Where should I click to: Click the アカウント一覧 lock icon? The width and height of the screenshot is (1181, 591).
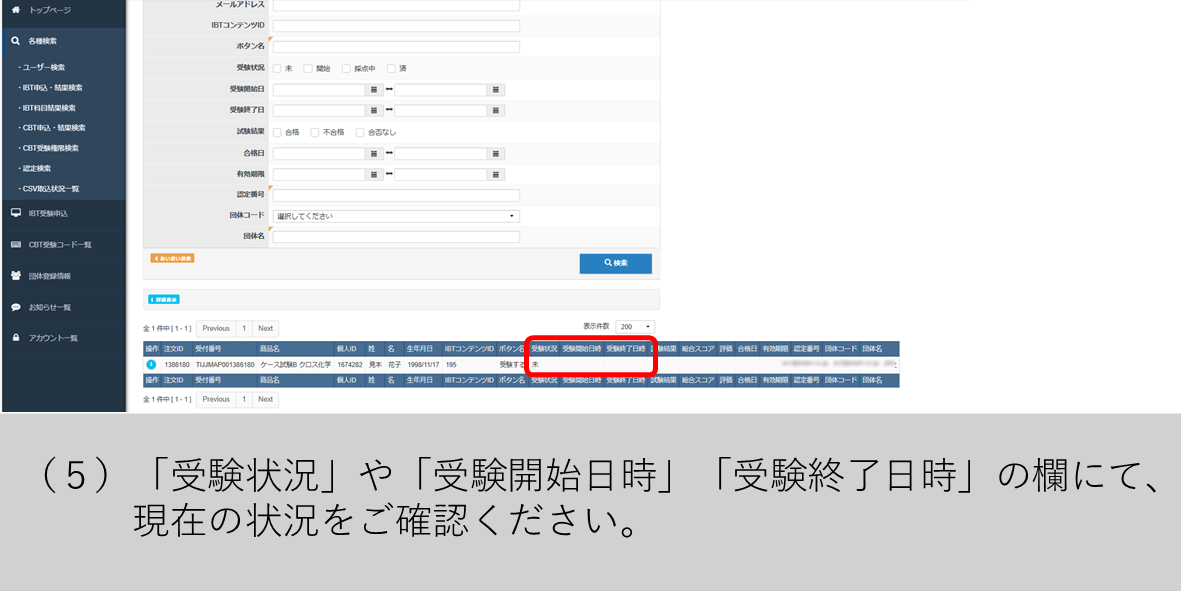[16, 338]
